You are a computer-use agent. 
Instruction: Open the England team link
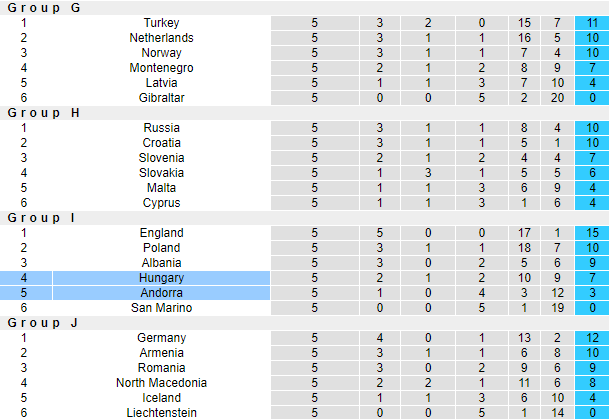click(x=161, y=233)
